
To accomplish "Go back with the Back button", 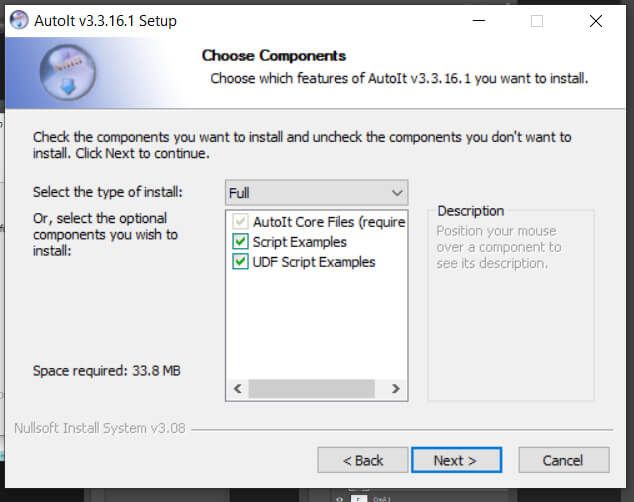I will coord(363,460).
